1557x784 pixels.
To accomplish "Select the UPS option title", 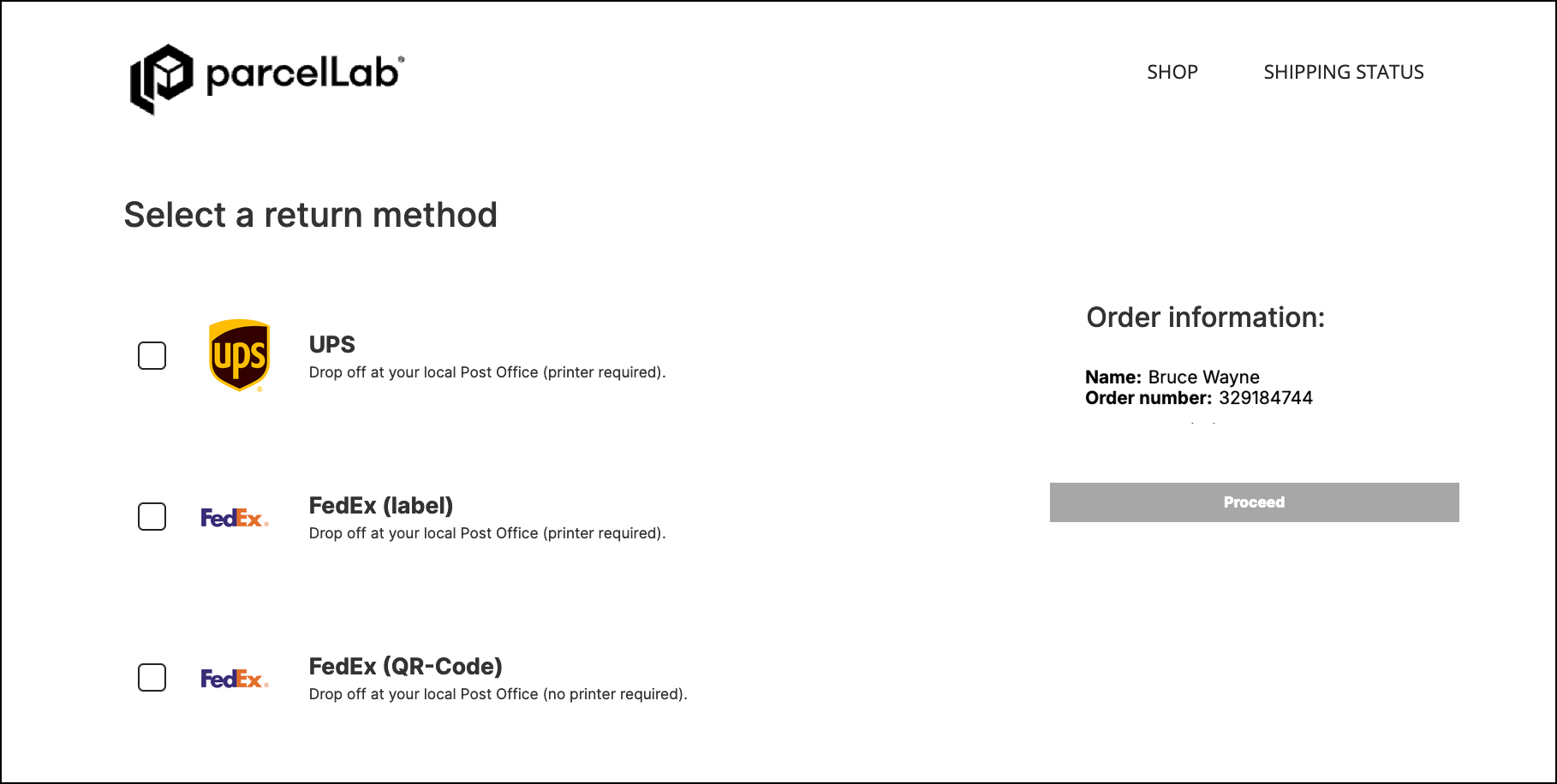I will pyautogui.click(x=331, y=344).
